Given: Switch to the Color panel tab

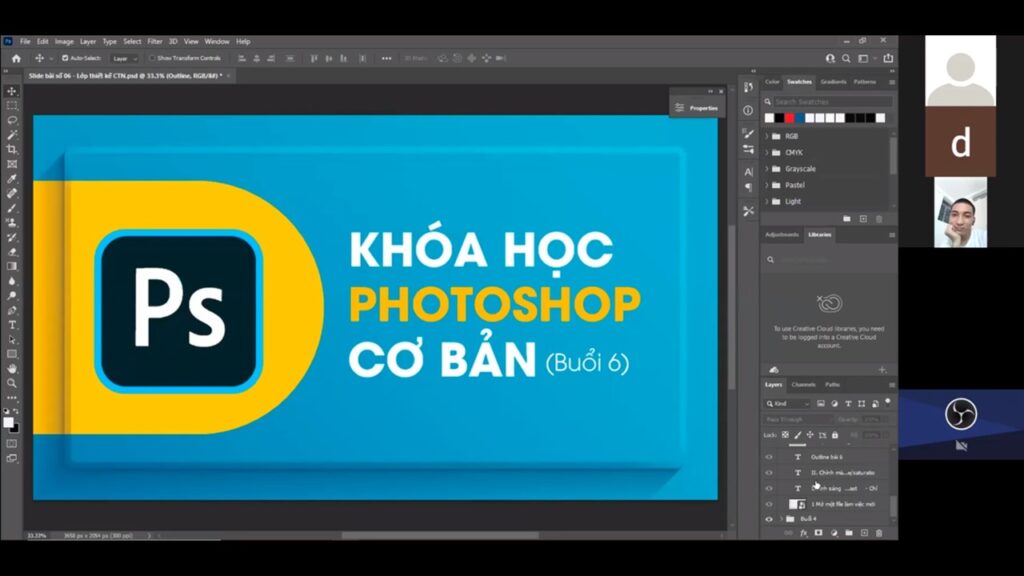Looking at the screenshot, I should pyautogui.click(x=773, y=82).
